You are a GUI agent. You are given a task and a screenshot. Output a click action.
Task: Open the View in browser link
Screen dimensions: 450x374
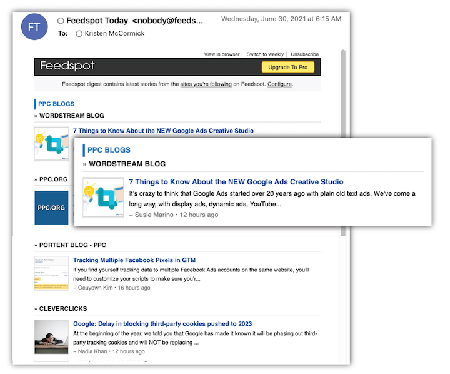(222, 54)
